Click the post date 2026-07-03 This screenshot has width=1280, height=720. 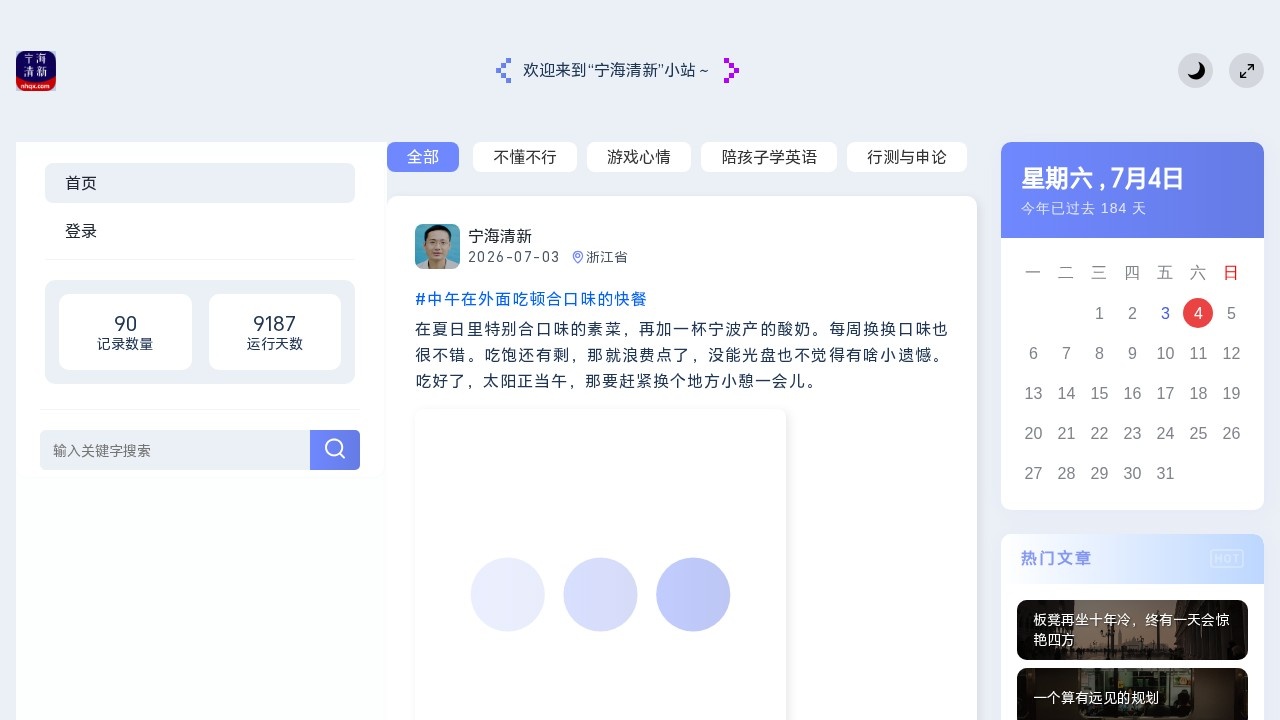[x=514, y=257]
